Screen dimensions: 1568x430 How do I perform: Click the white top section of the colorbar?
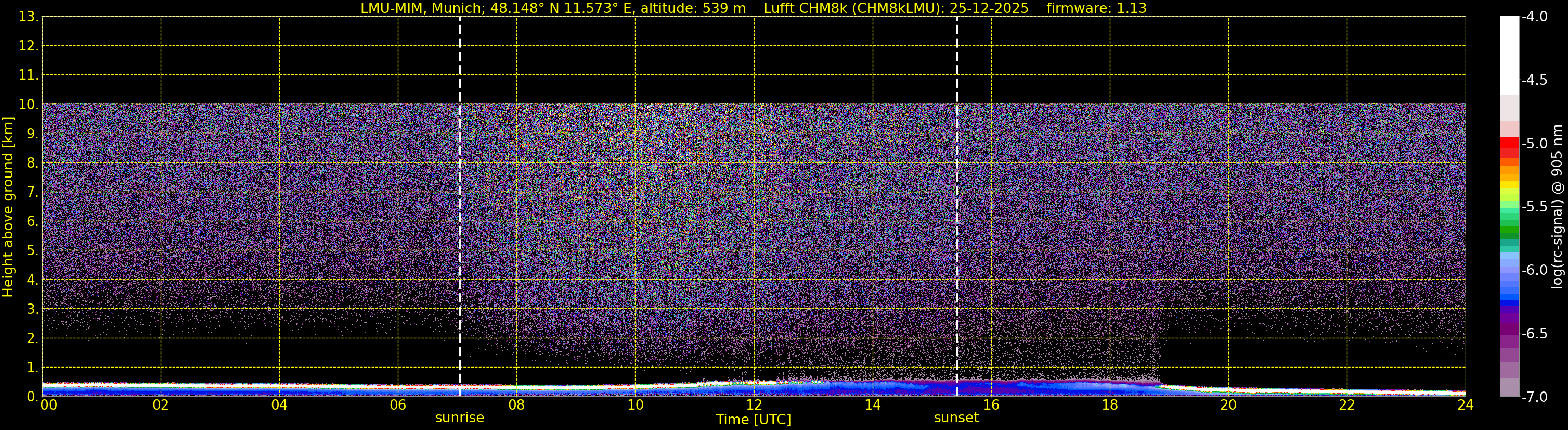pyautogui.click(x=1510, y=55)
